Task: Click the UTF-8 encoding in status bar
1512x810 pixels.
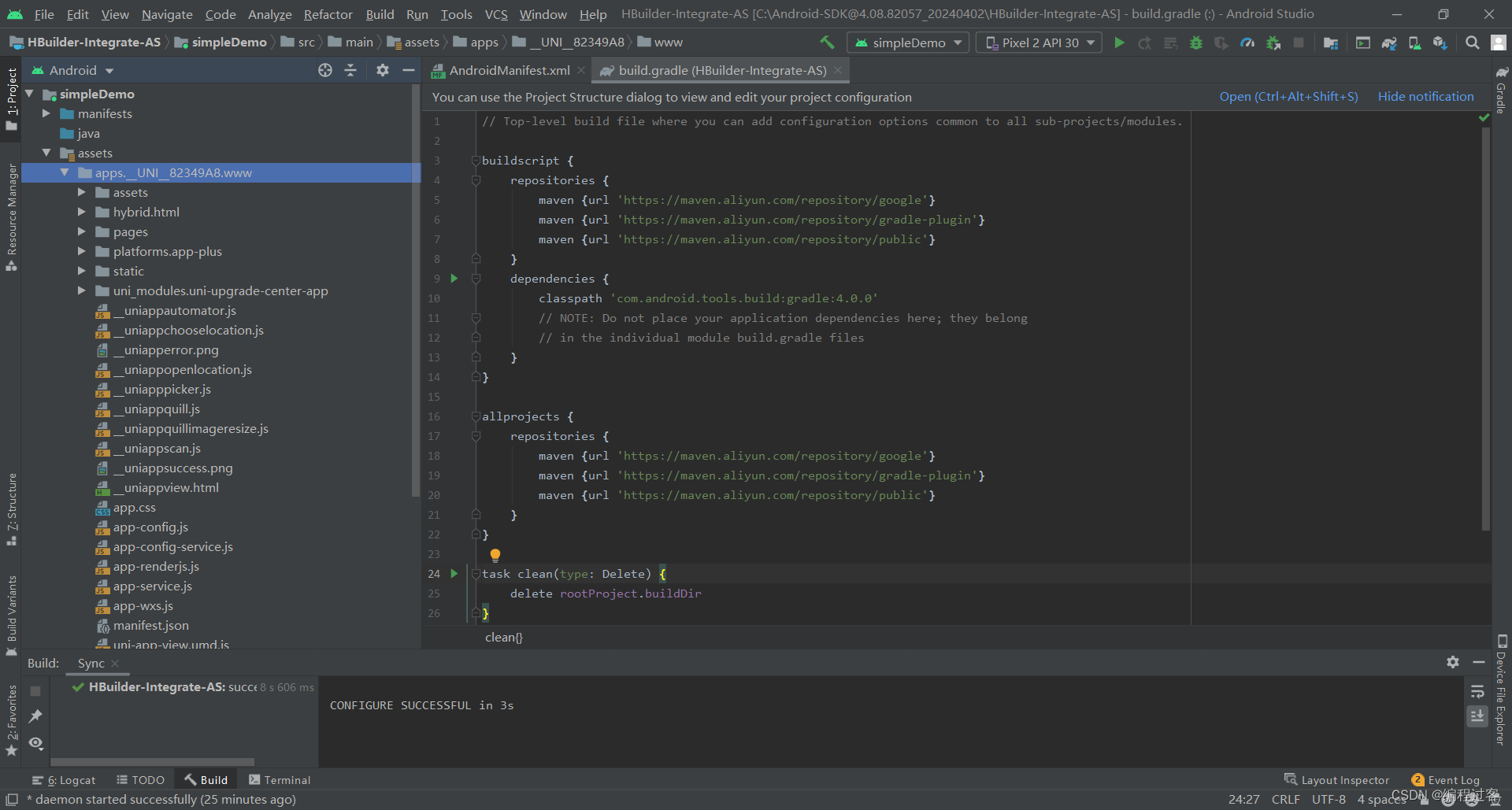Action: tap(1329, 800)
